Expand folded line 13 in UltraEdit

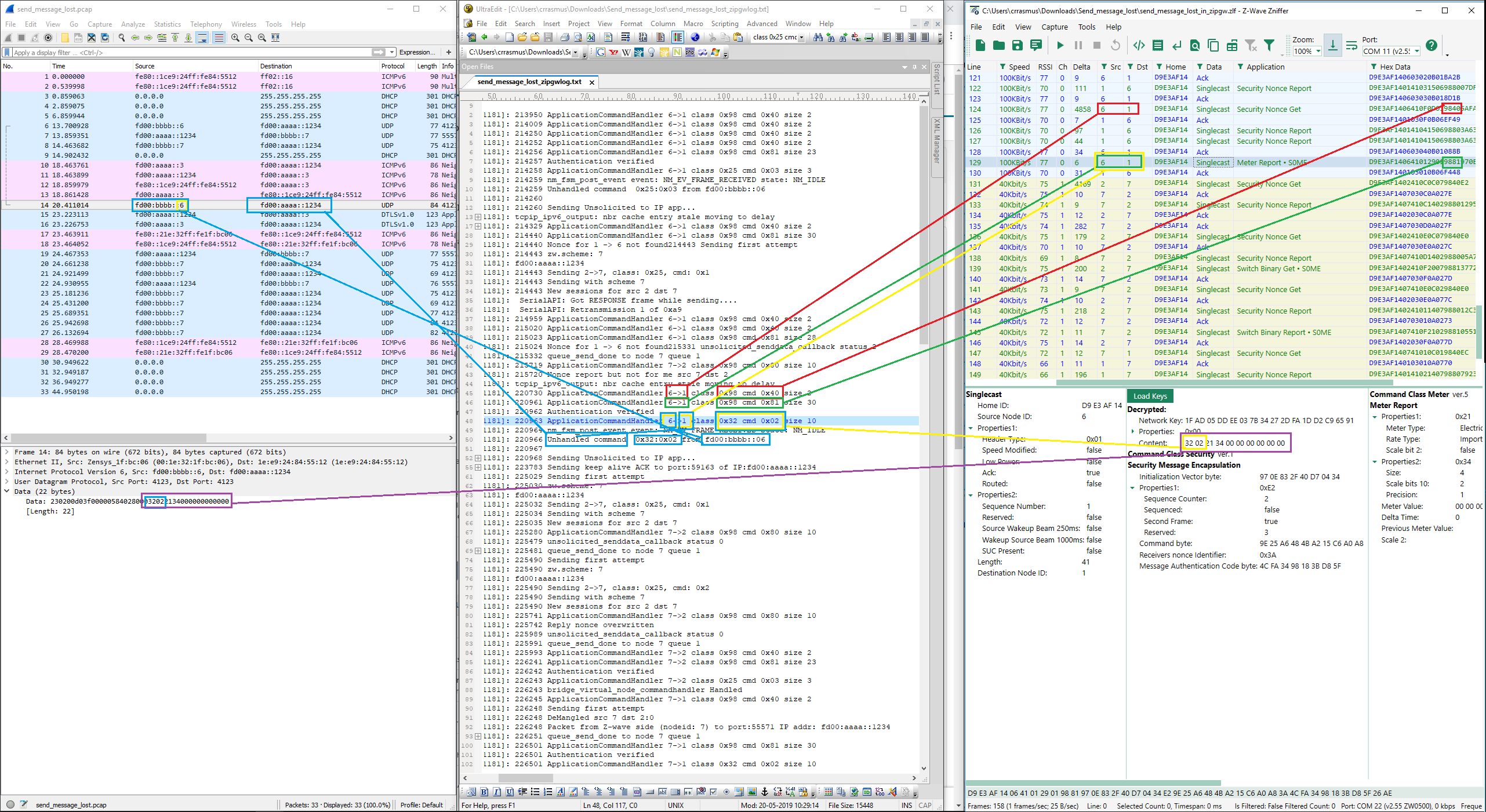point(478,217)
